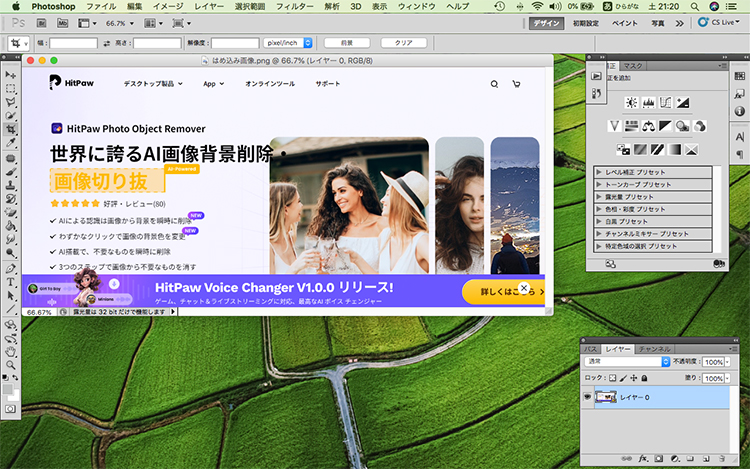Toggle lock position icon
The height and width of the screenshot is (469, 750).
(634, 378)
